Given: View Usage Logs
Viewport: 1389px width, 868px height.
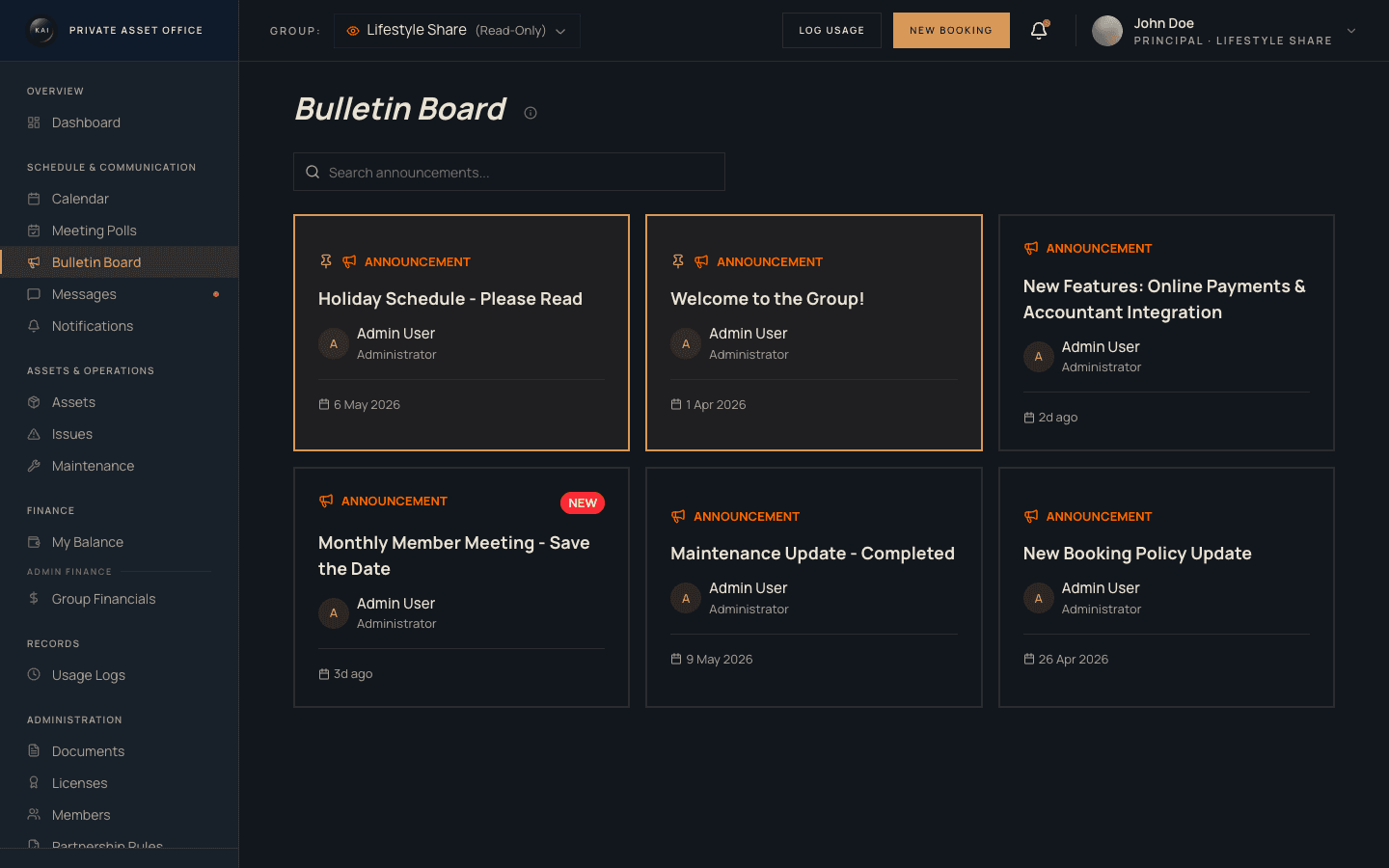Looking at the screenshot, I should 120,675.
